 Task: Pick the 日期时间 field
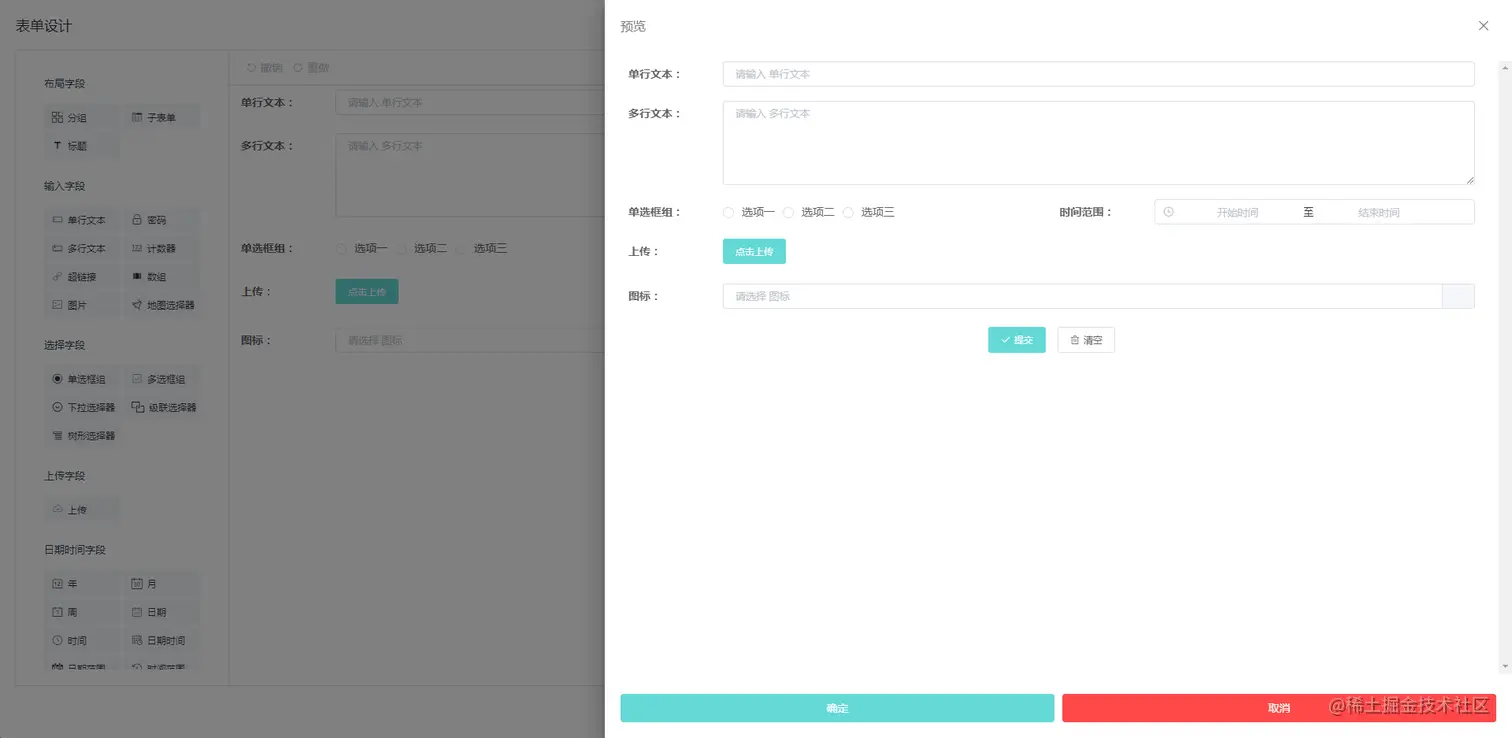click(160, 640)
